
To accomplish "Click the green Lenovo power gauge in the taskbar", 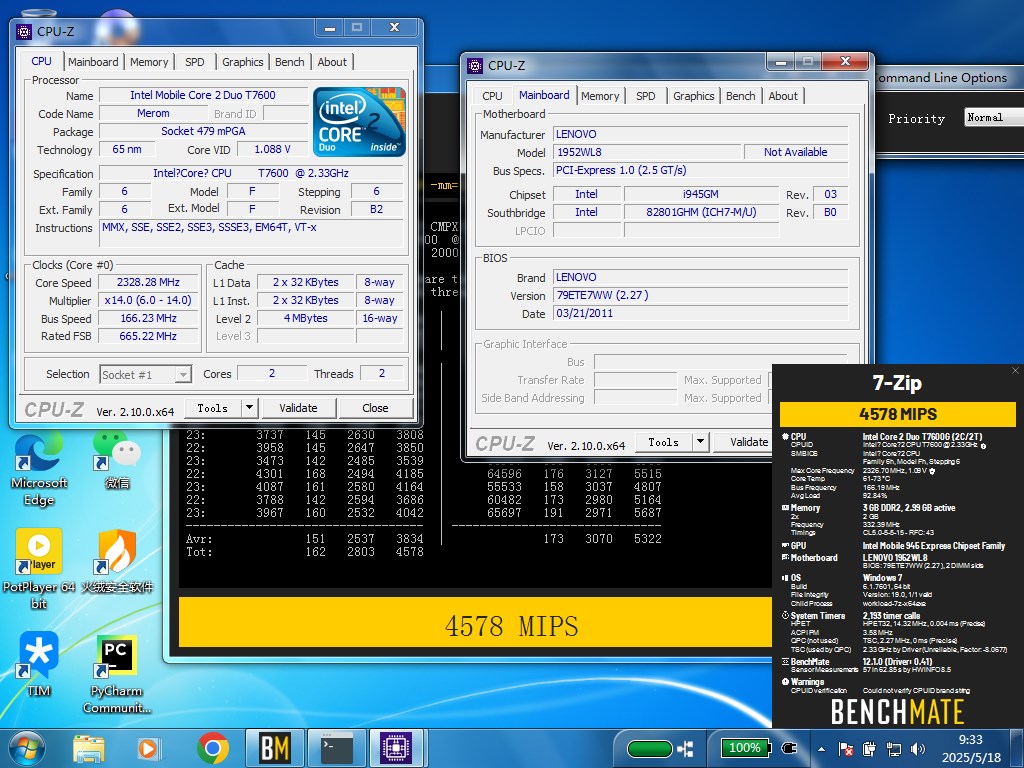I will (x=649, y=748).
